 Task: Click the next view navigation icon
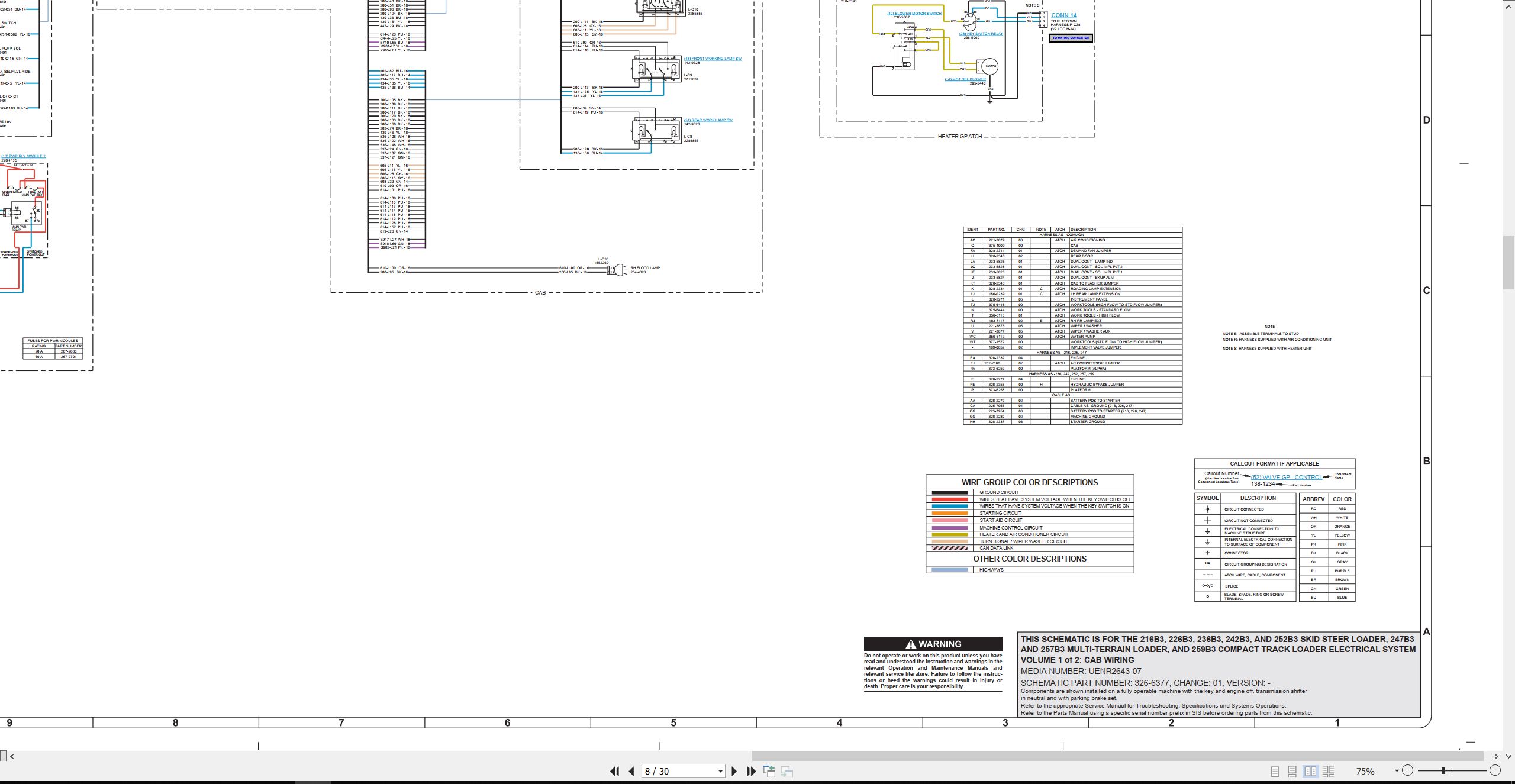coord(787,771)
